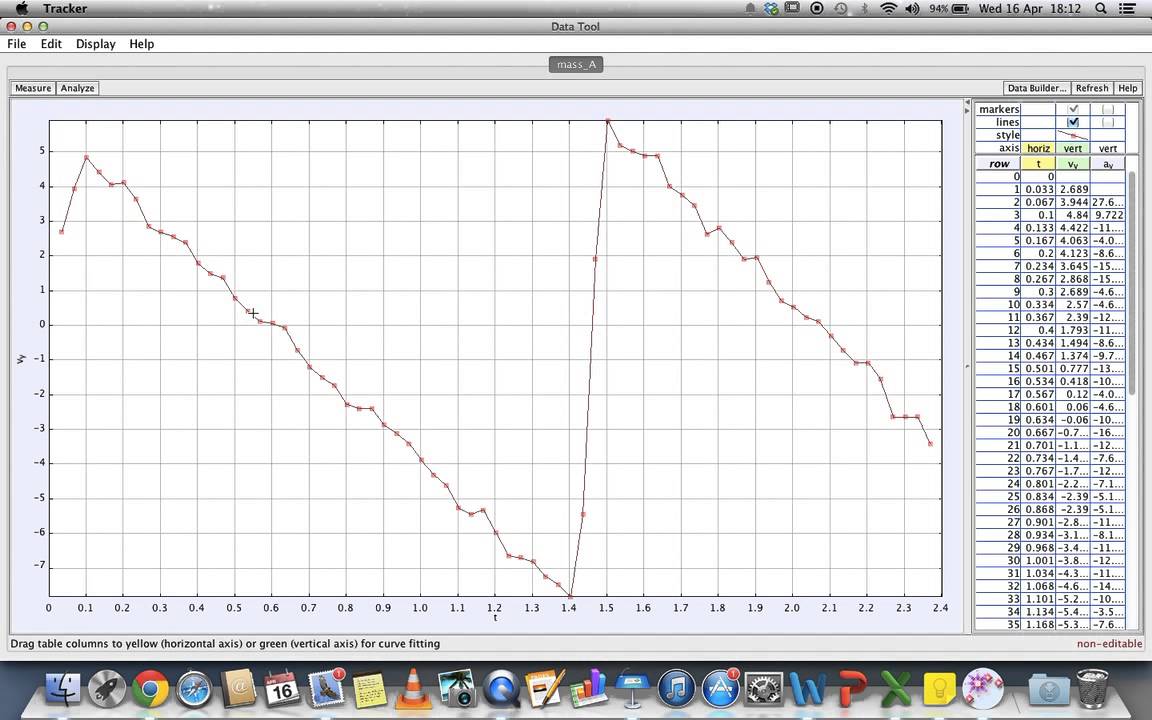Open Numbers bar chart icon in dock
Viewport: 1152px width, 720px height.
[x=588, y=688]
